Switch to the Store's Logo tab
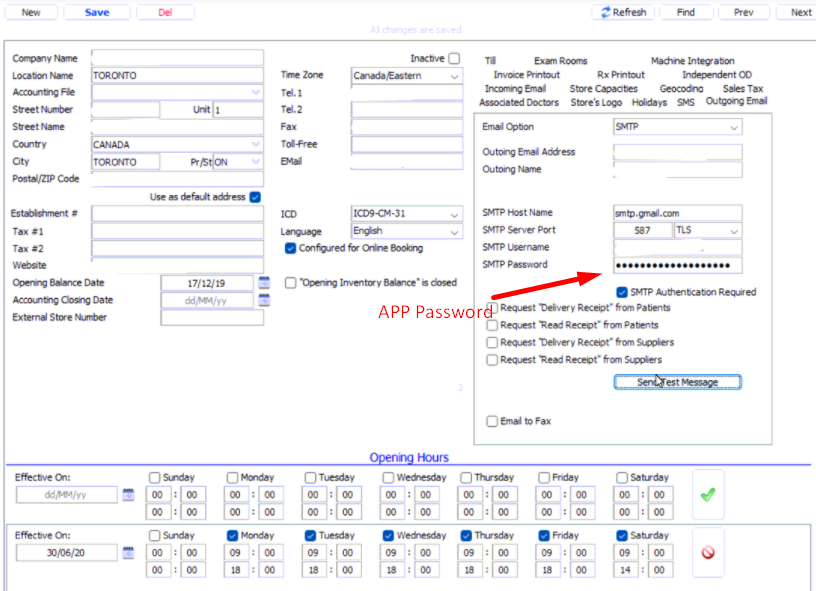 (x=596, y=102)
